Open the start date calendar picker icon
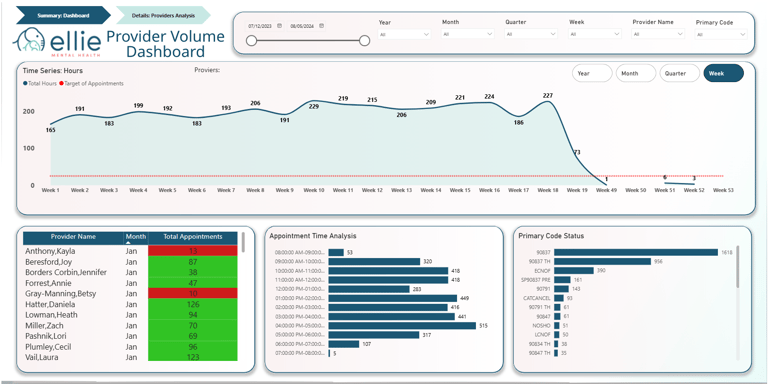768x384 pixels. pyautogui.click(x=279, y=25)
